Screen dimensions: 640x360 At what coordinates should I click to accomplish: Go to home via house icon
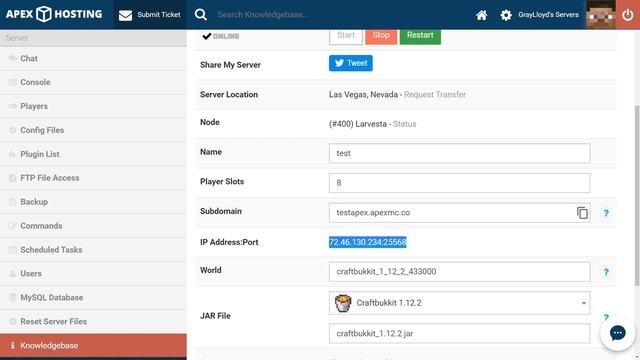click(x=482, y=15)
